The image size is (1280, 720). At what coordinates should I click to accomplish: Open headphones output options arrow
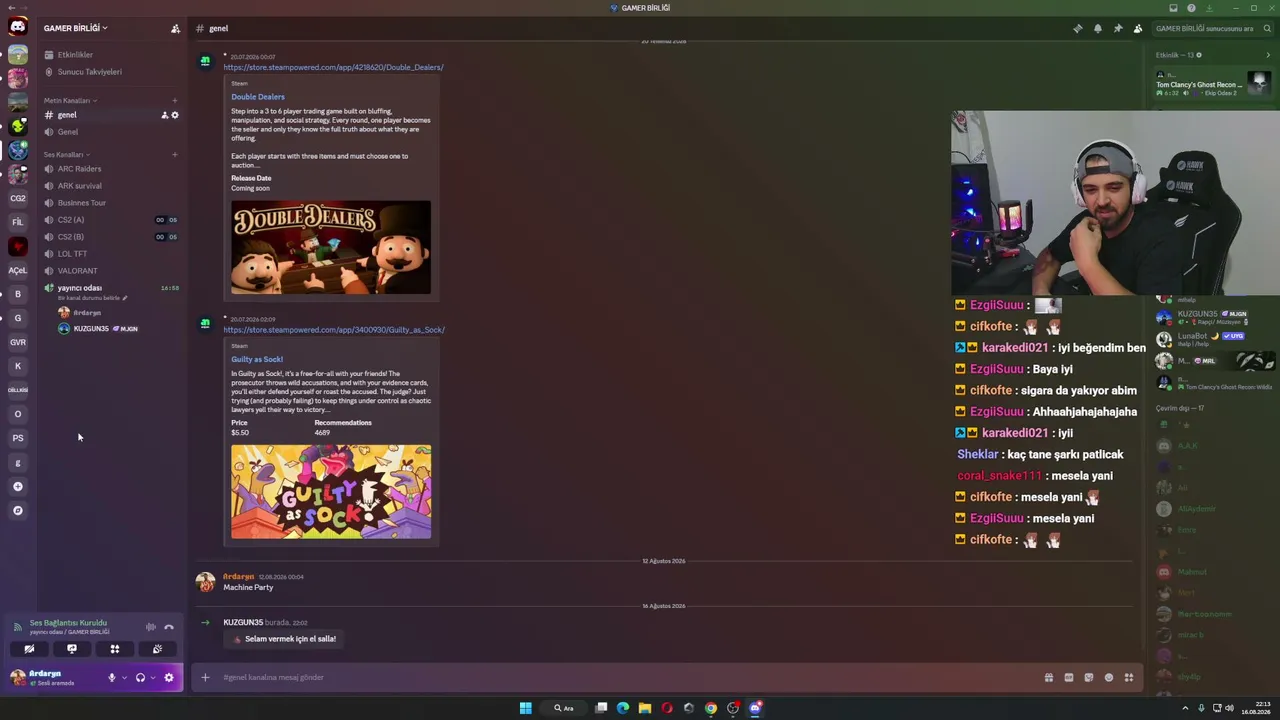coord(152,677)
